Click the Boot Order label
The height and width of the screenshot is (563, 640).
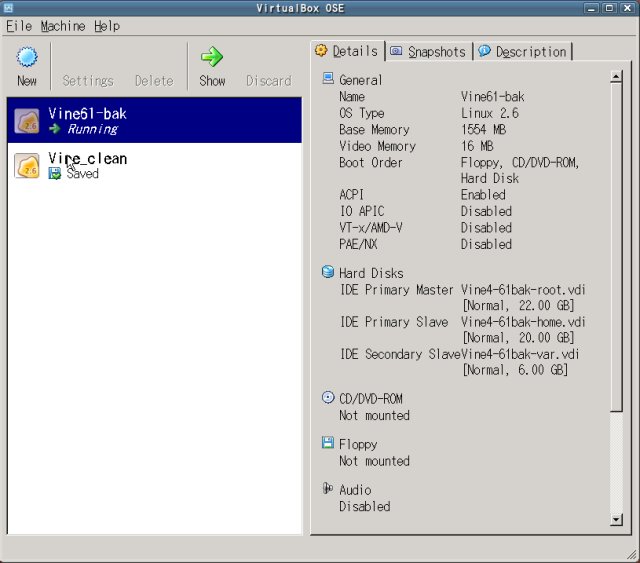coord(371,162)
